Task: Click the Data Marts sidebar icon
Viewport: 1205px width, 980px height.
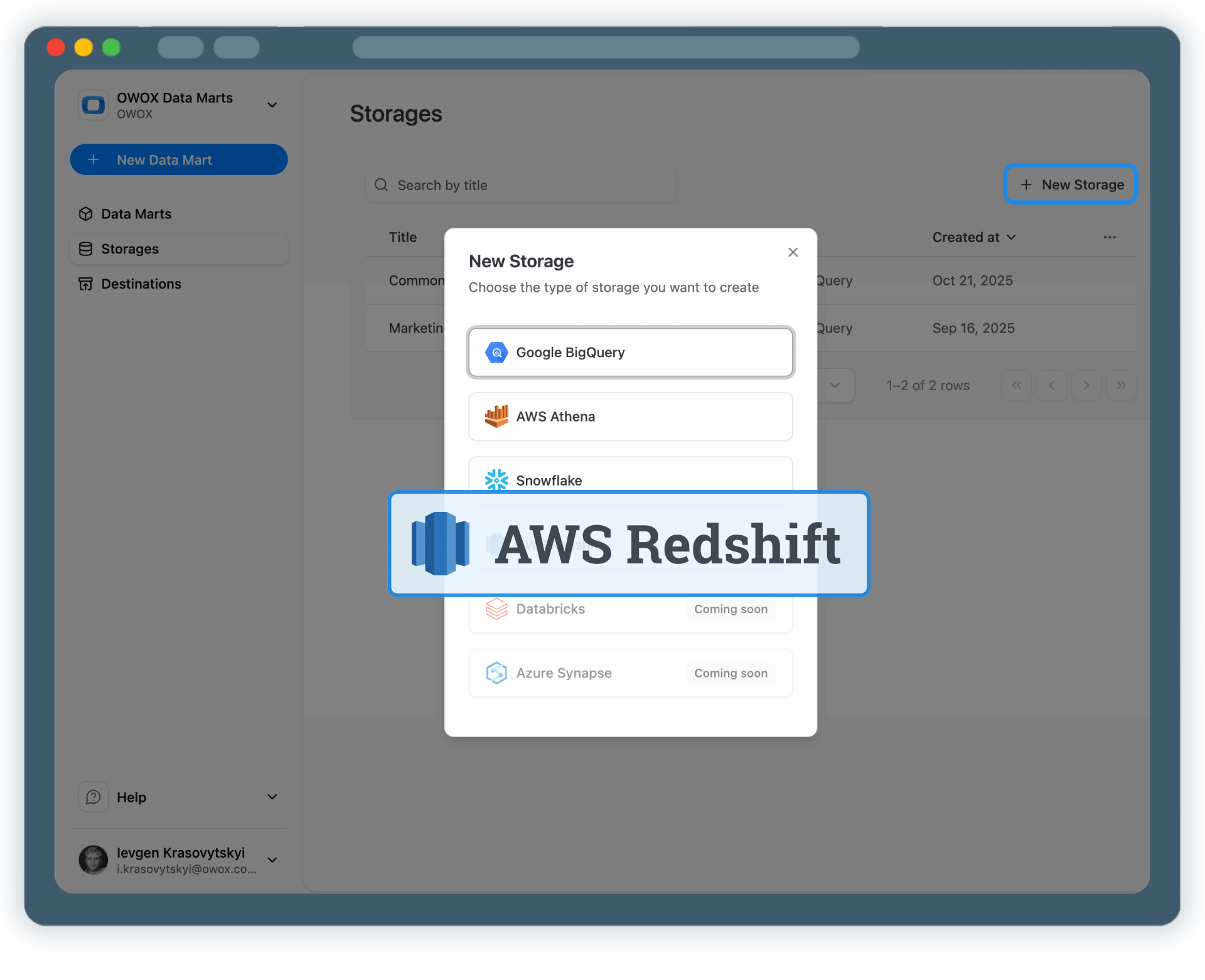Action: [x=86, y=213]
